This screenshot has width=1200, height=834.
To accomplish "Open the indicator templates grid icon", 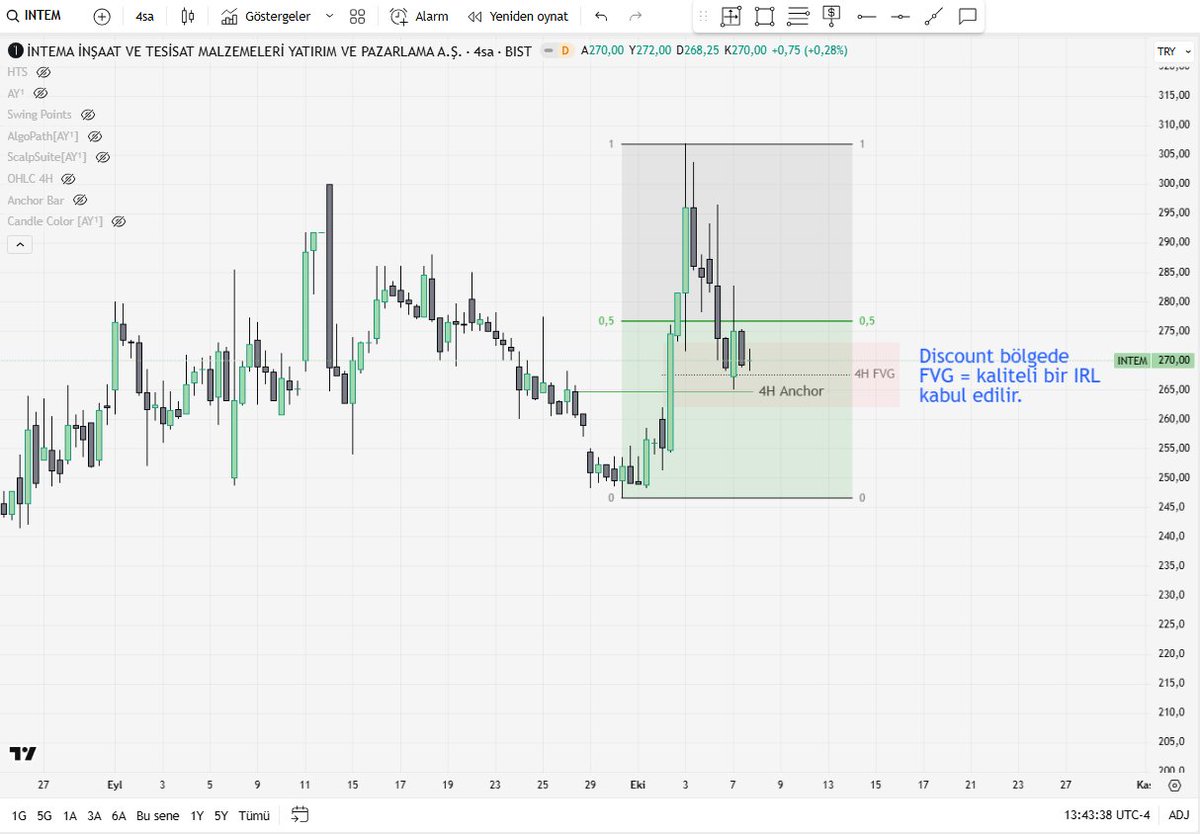I will [358, 16].
